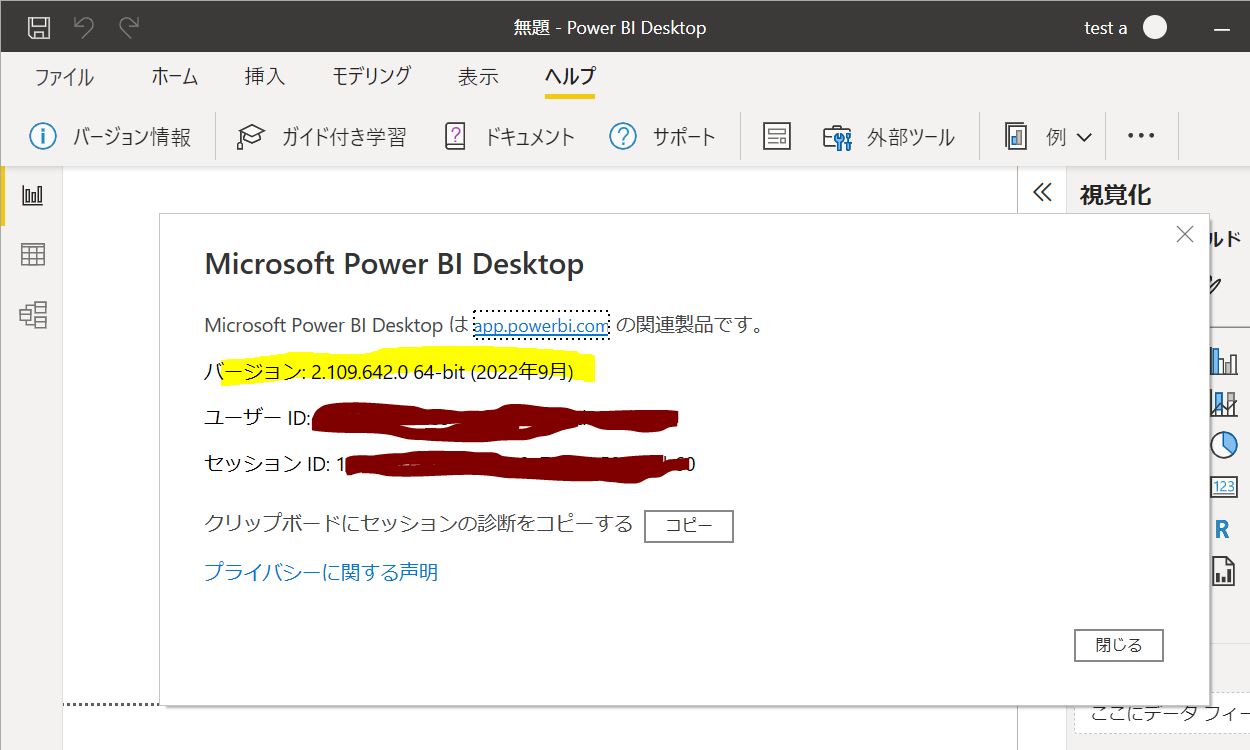Select the pie chart visual icon
1250x750 pixels.
click(x=1223, y=445)
